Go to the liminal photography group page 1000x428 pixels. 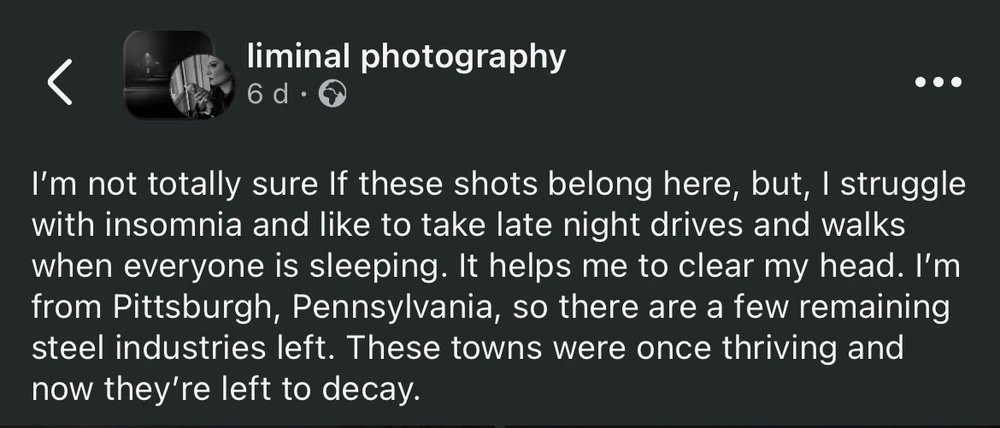click(404, 57)
